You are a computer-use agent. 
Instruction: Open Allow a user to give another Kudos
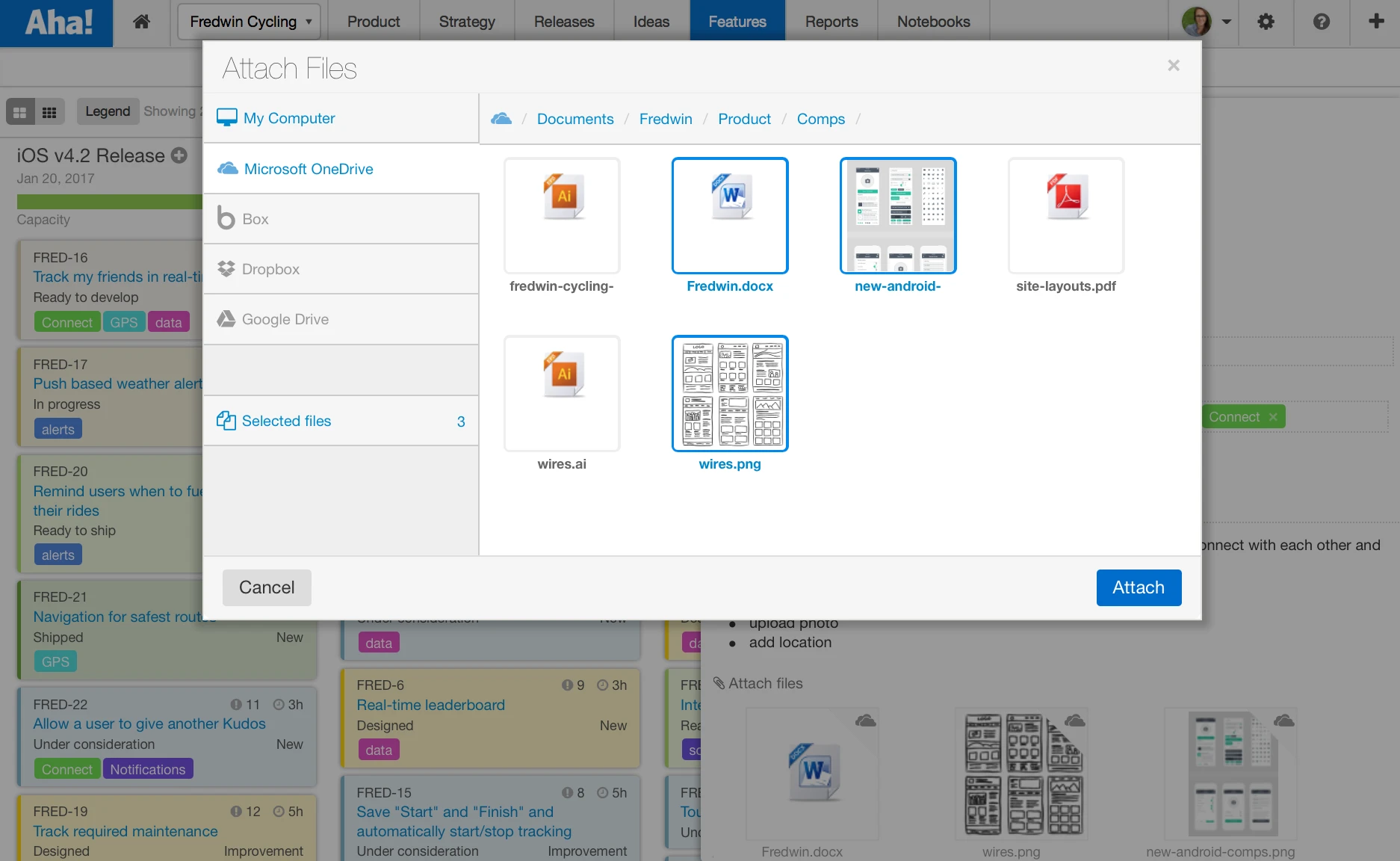[x=149, y=723]
